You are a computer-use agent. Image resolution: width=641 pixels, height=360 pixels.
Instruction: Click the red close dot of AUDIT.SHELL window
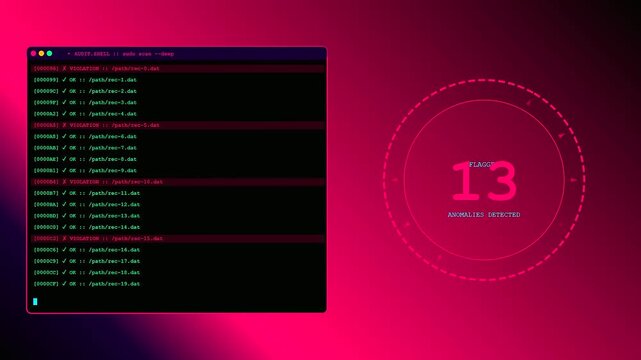click(x=34, y=54)
